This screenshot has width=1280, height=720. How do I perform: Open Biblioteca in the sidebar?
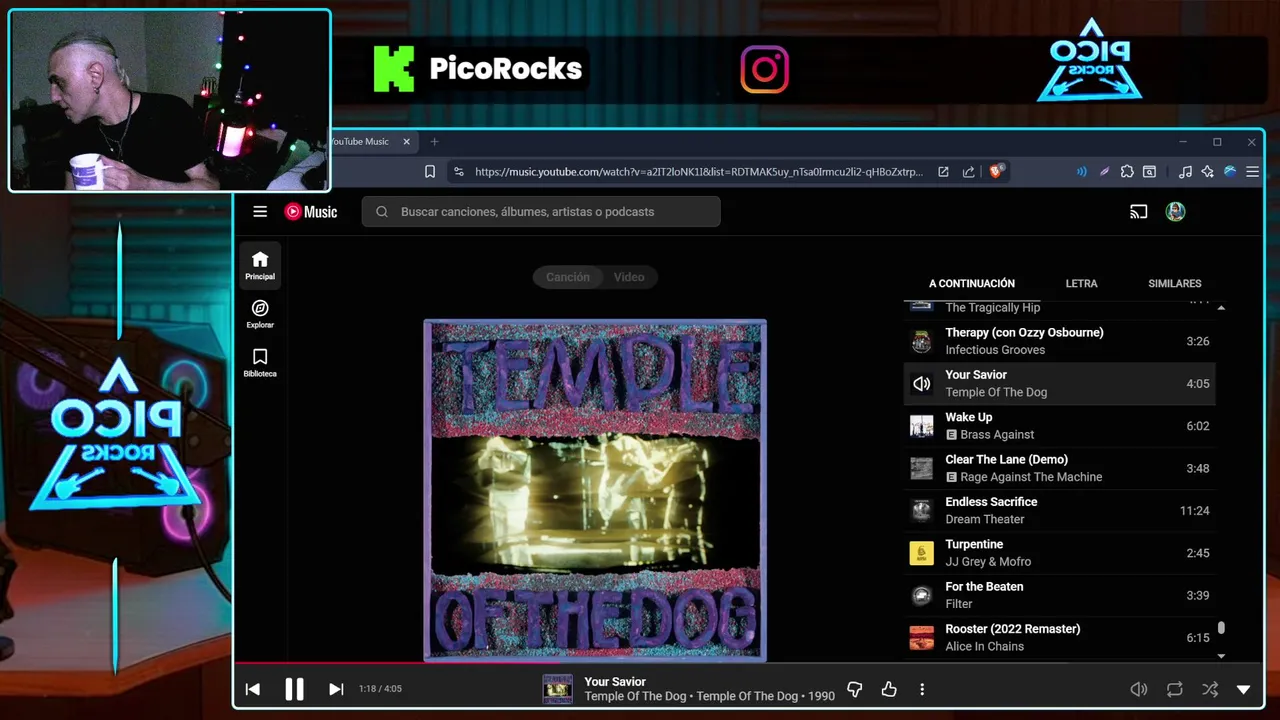coord(260,363)
